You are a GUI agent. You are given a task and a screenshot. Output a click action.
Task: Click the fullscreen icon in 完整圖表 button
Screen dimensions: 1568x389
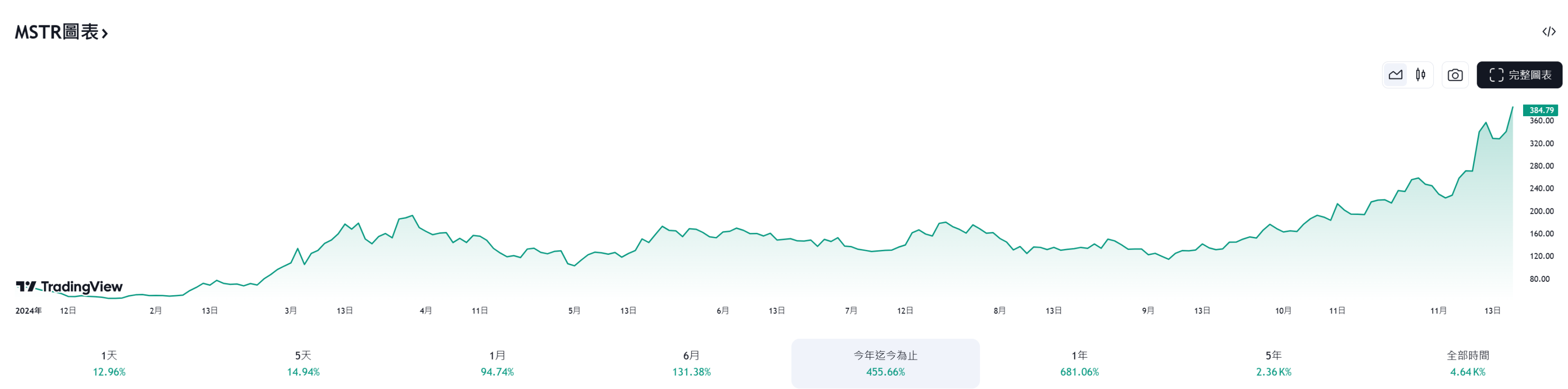click(1496, 75)
